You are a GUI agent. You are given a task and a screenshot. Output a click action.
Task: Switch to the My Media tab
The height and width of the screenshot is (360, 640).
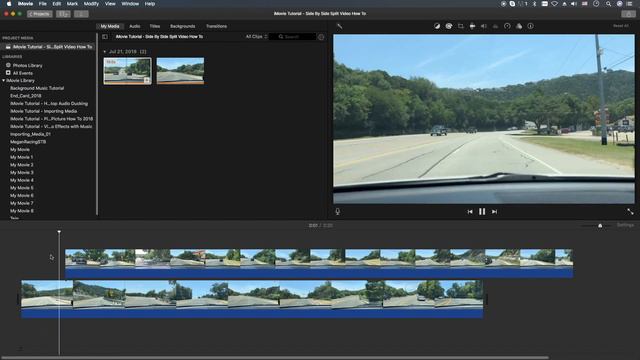[110, 26]
